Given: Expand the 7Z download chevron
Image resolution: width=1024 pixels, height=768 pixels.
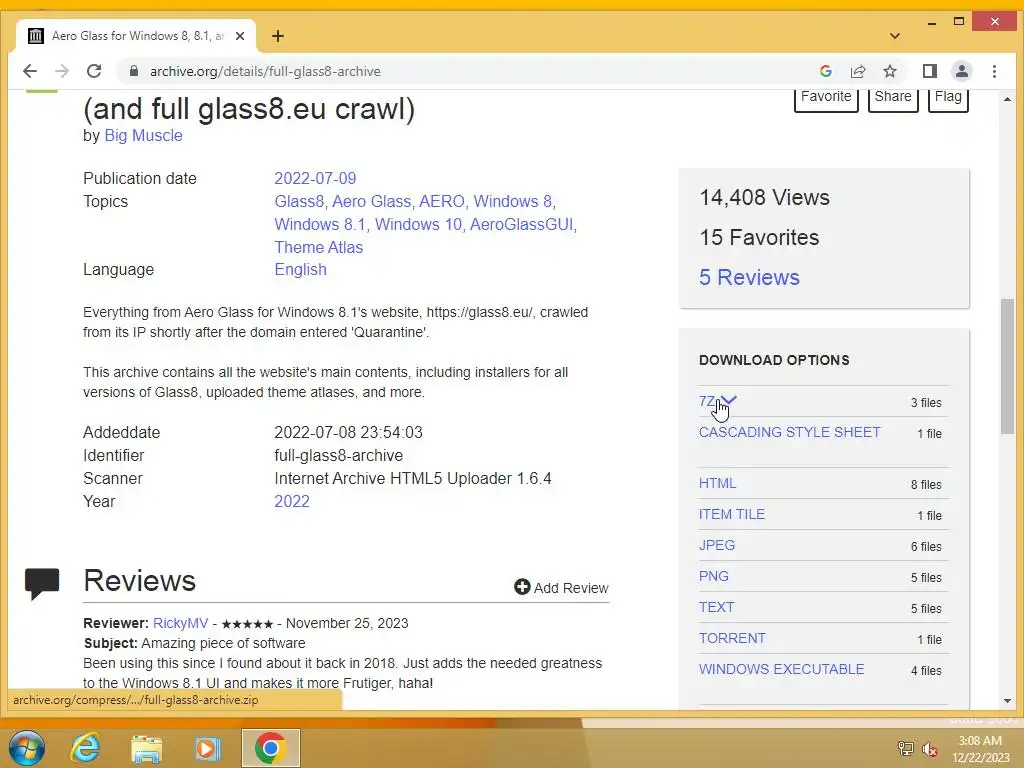Looking at the screenshot, I should (729, 399).
